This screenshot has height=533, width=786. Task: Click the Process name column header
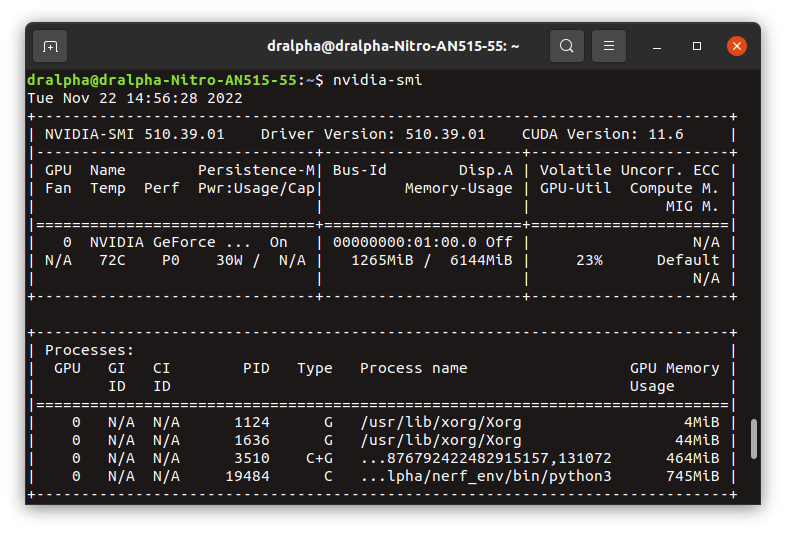click(x=414, y=369)
